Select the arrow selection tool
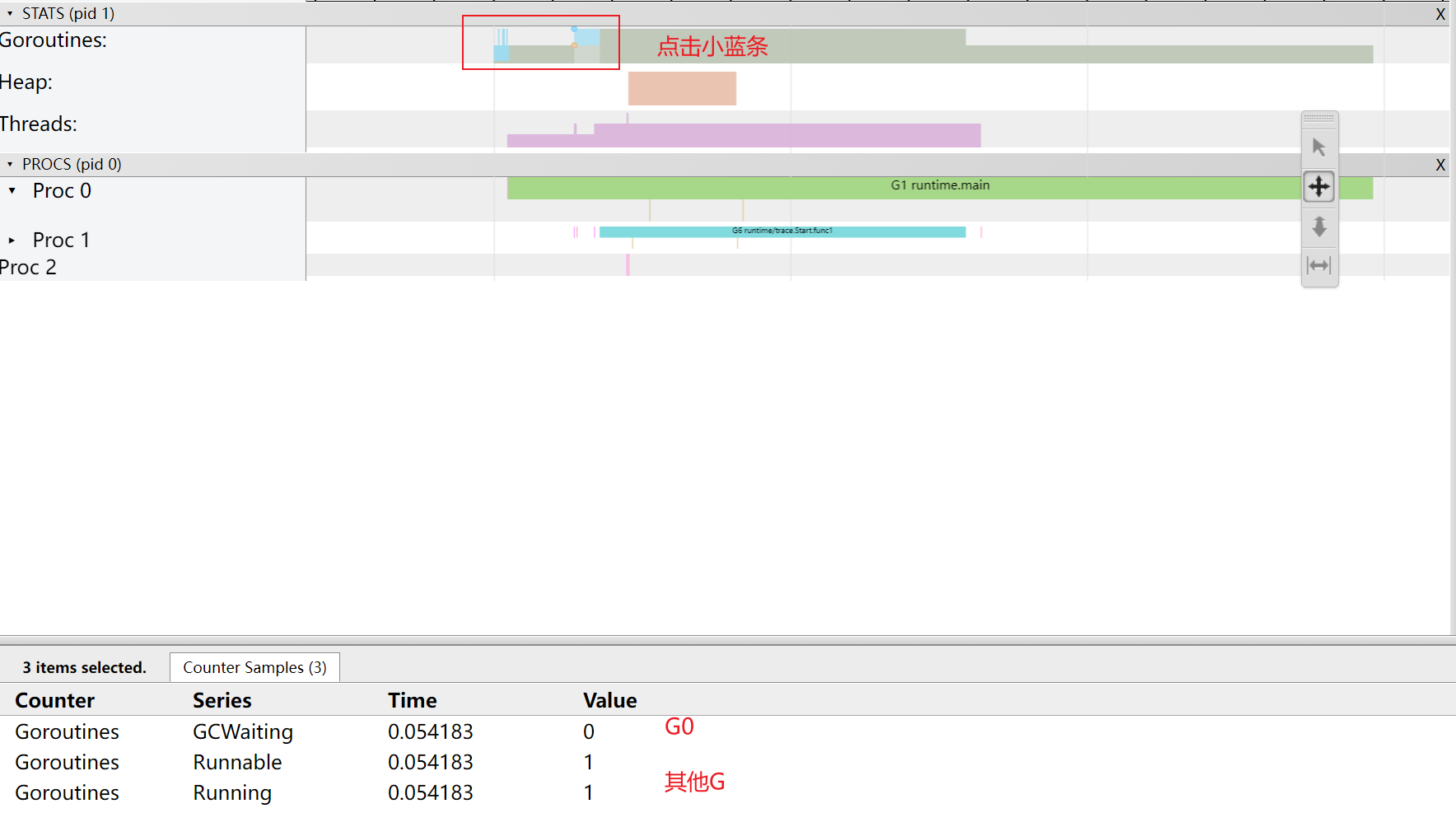The width and height of the screenshot is (1456, 827). click(x=1318, y=145)
